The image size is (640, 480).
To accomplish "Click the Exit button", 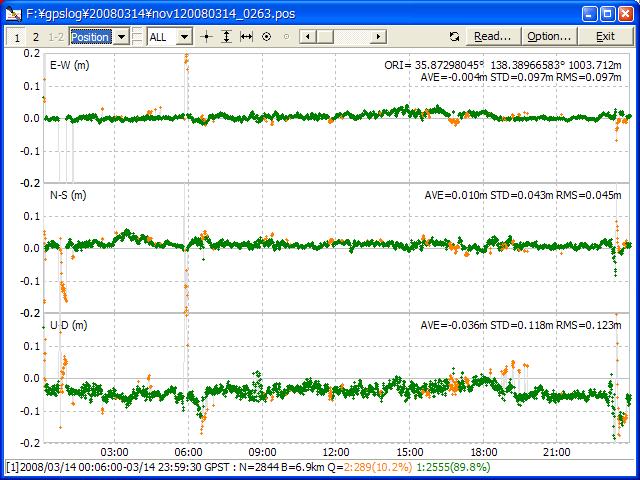I will 605,36.
